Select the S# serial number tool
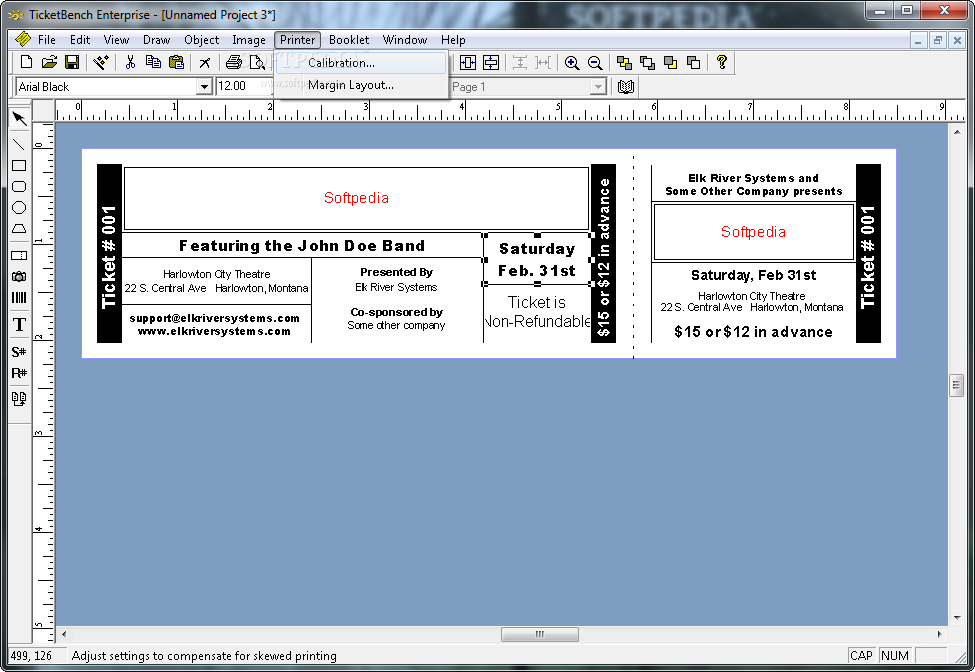The image size is (975, 672). (19, 352)
